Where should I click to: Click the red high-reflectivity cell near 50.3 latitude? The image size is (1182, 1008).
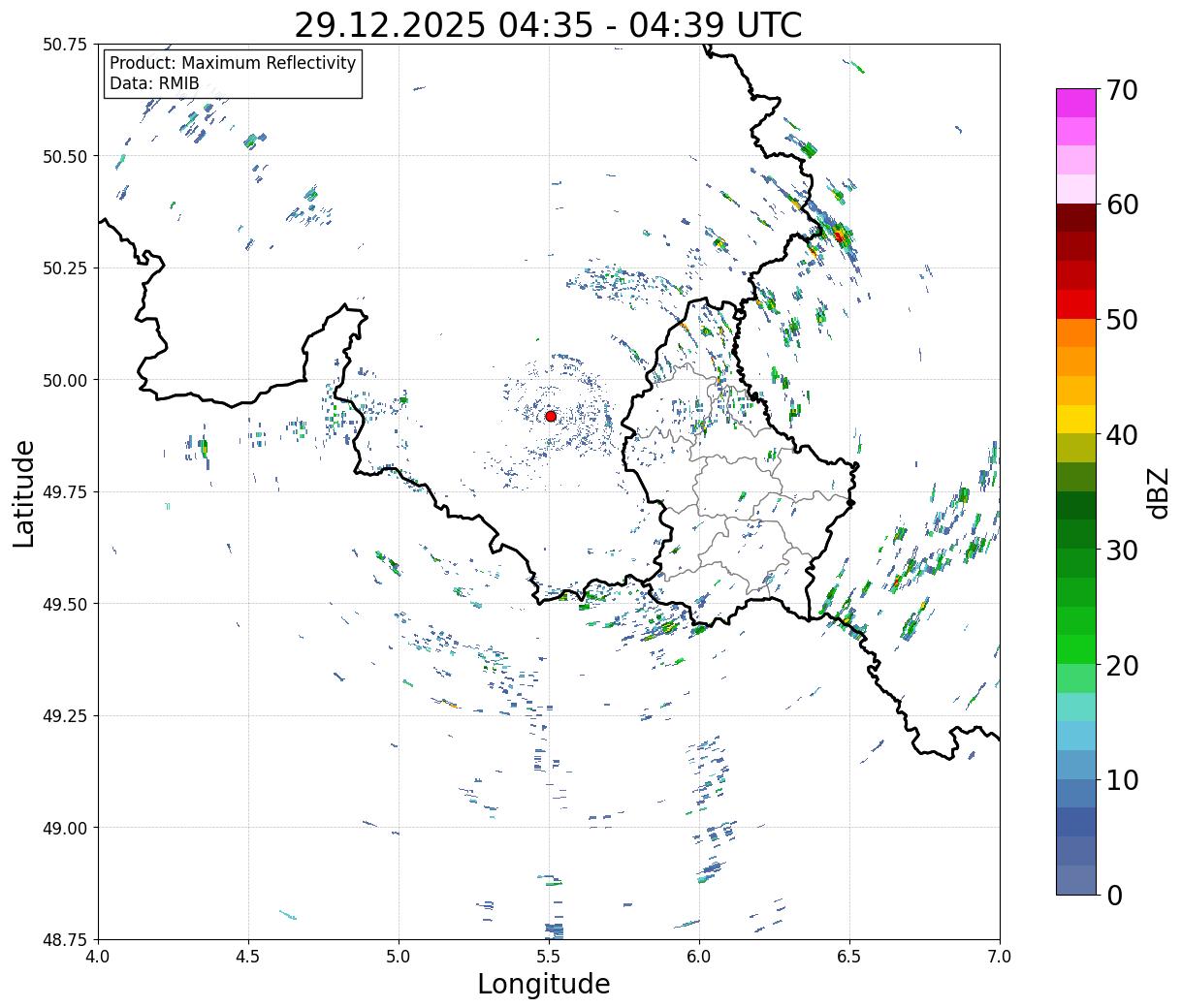[x=840, y=236]
